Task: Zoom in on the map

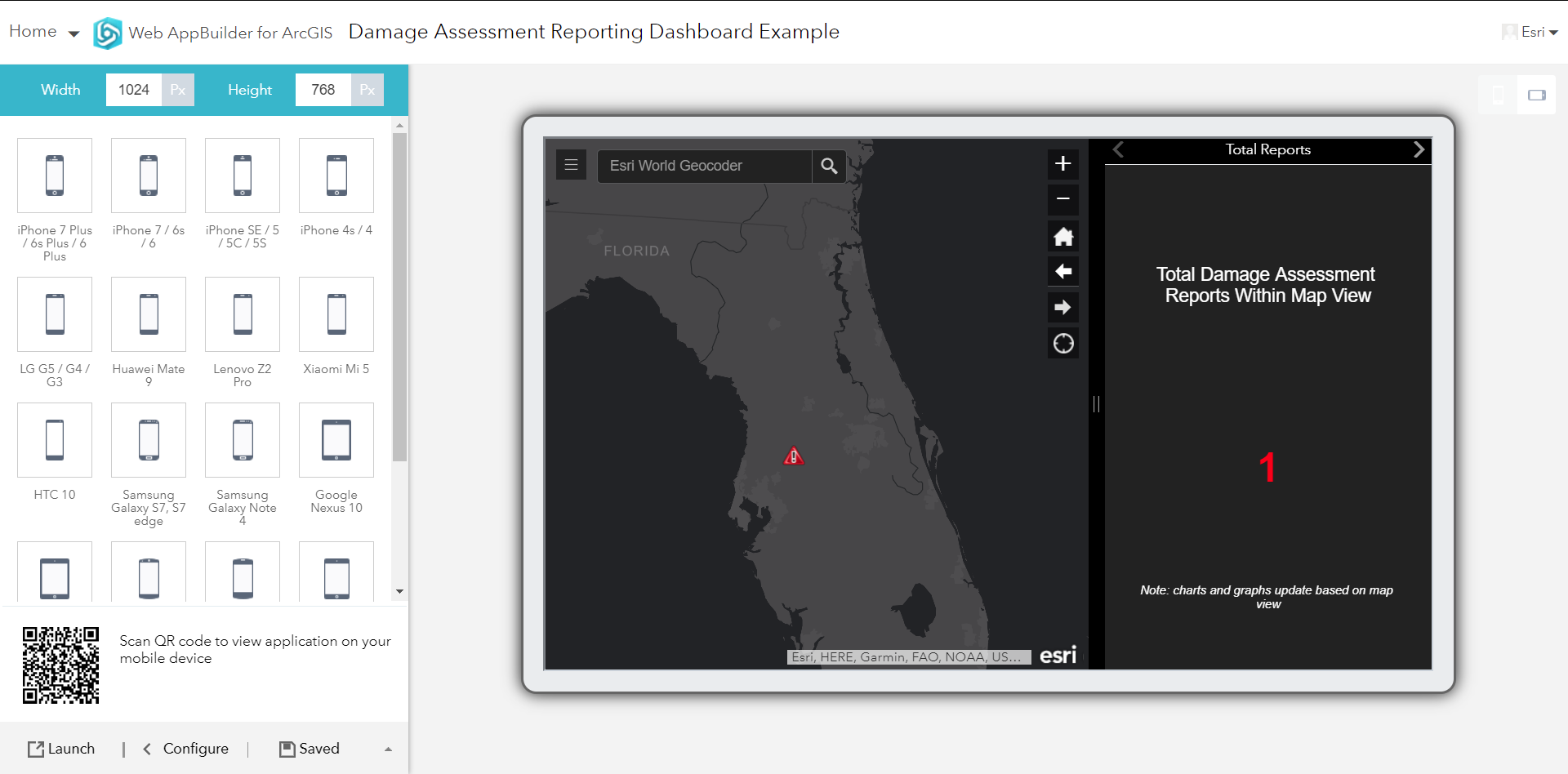Action: (x=1063, y=164)
